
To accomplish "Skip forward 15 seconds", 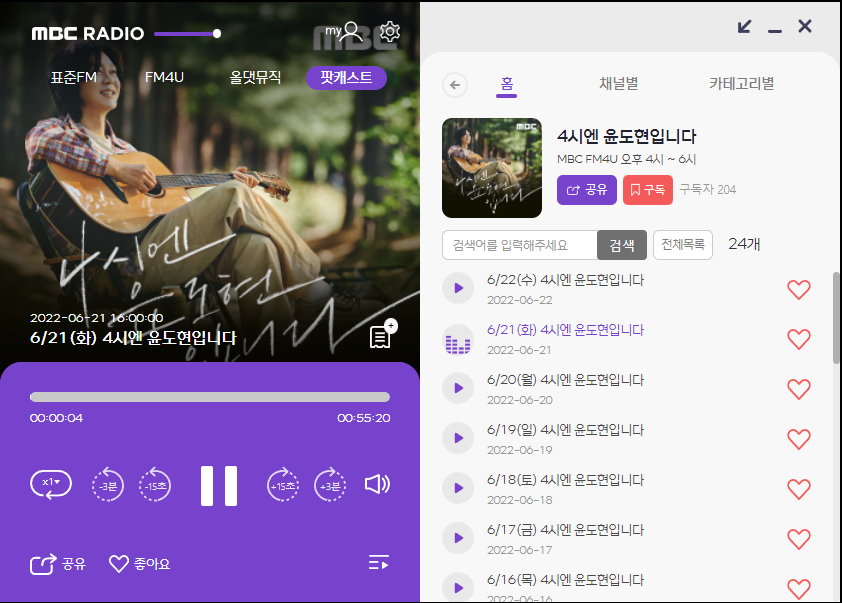I will point(283,485).
